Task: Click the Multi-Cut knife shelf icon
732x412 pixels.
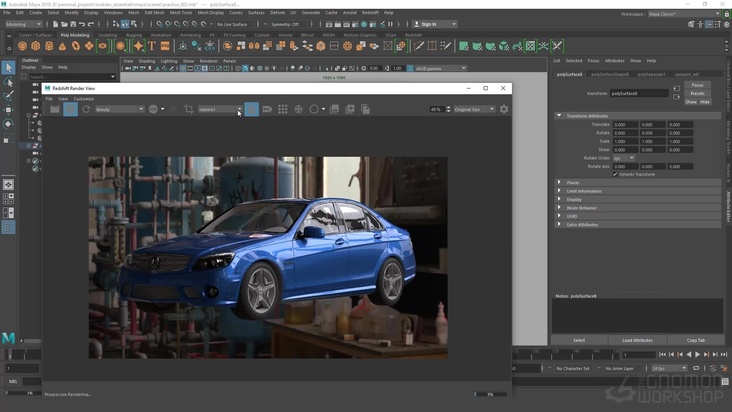Action: pos(419,46)
